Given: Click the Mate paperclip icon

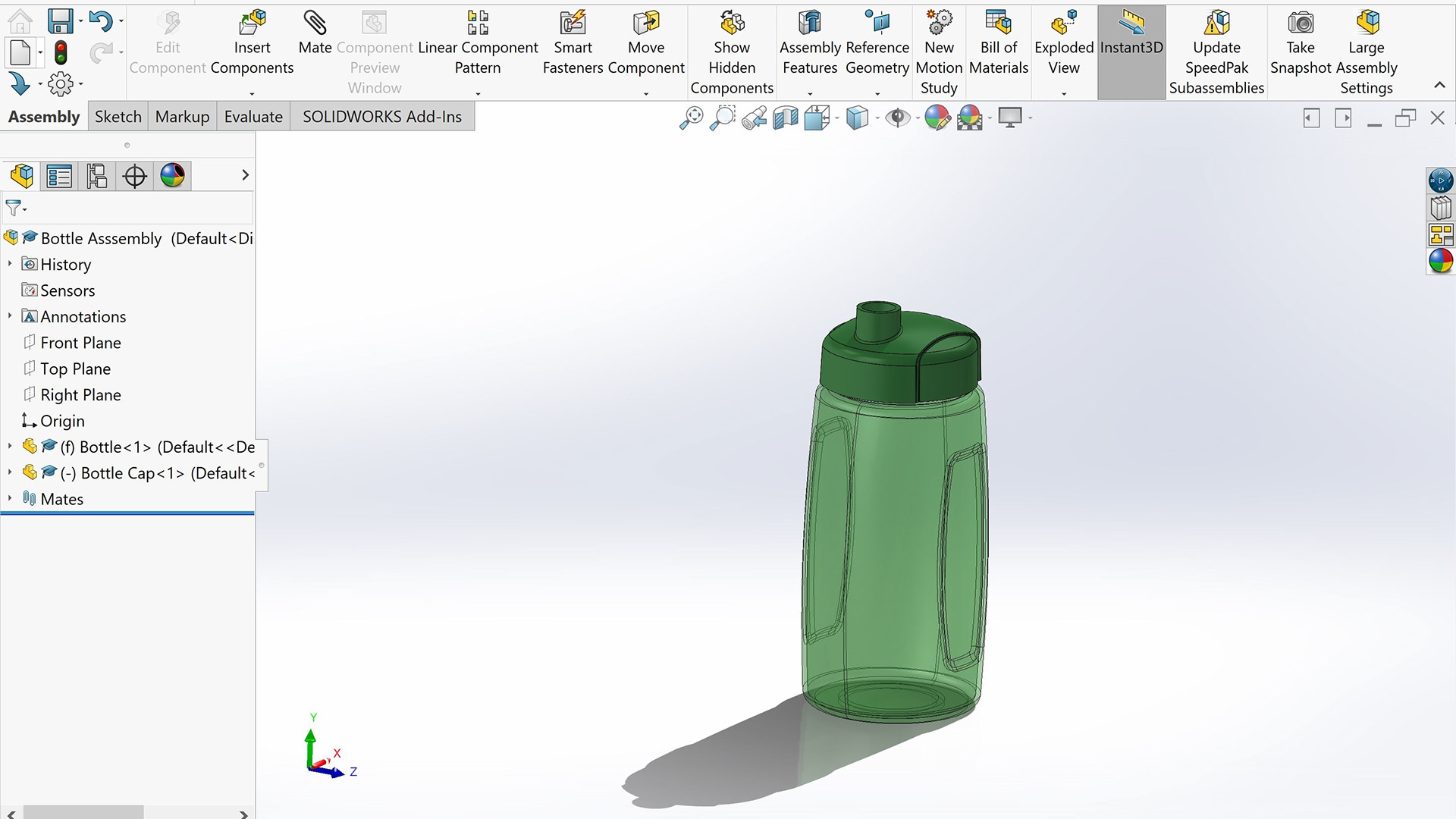Looking at the screenshot, I should click(x=314, y=24).
